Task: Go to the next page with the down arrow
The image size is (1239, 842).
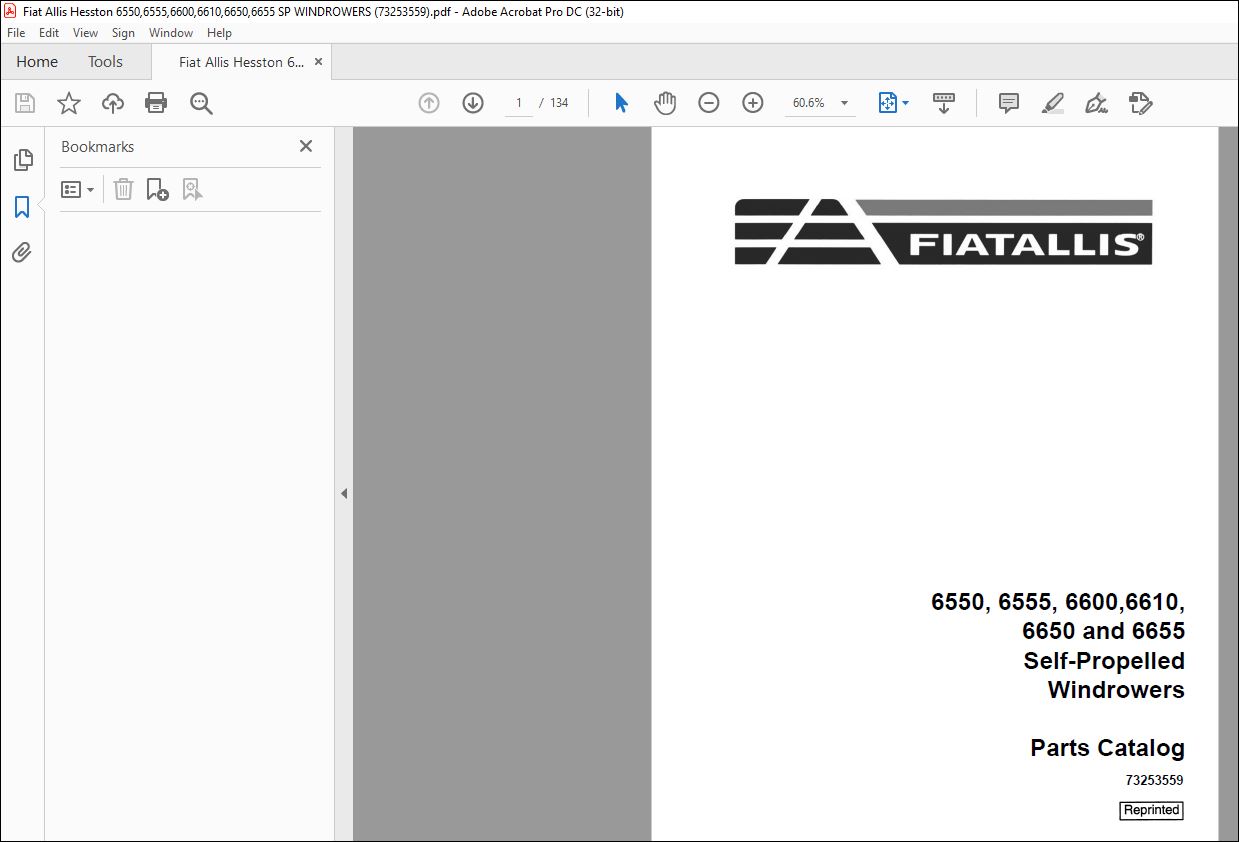Action: (x=473, y=103)
